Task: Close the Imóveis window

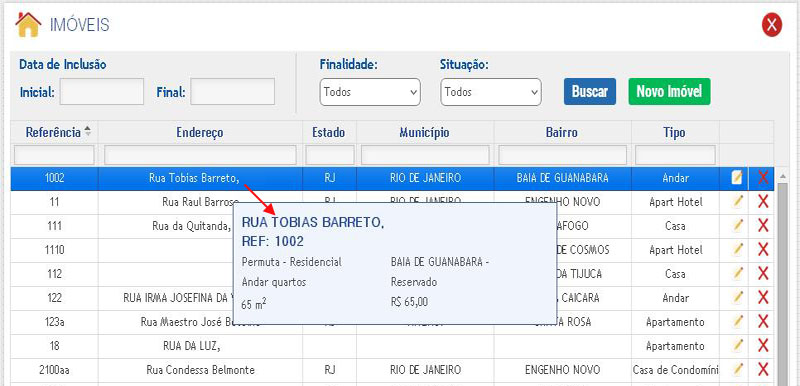Action: tap(771, 25)
